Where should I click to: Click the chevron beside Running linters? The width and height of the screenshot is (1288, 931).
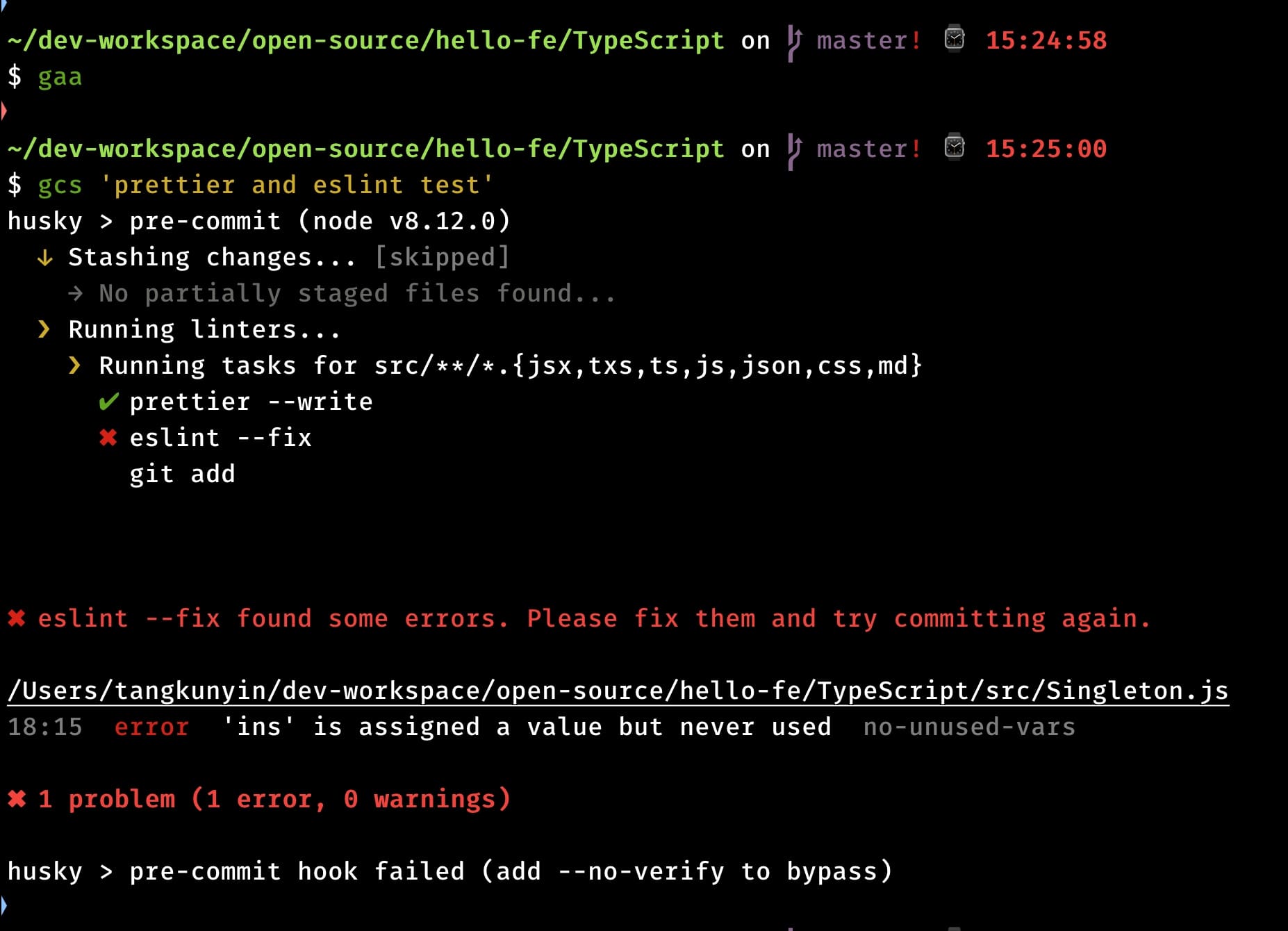(44, 329)
